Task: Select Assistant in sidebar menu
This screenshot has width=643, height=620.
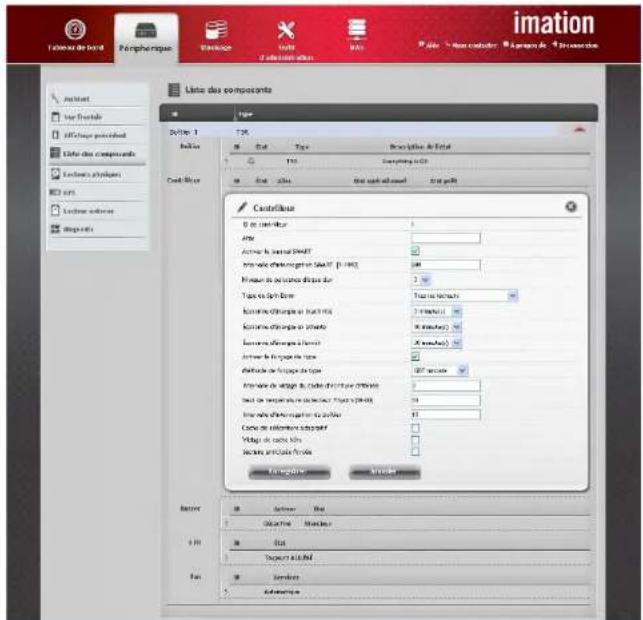Action: click(76, 99)
